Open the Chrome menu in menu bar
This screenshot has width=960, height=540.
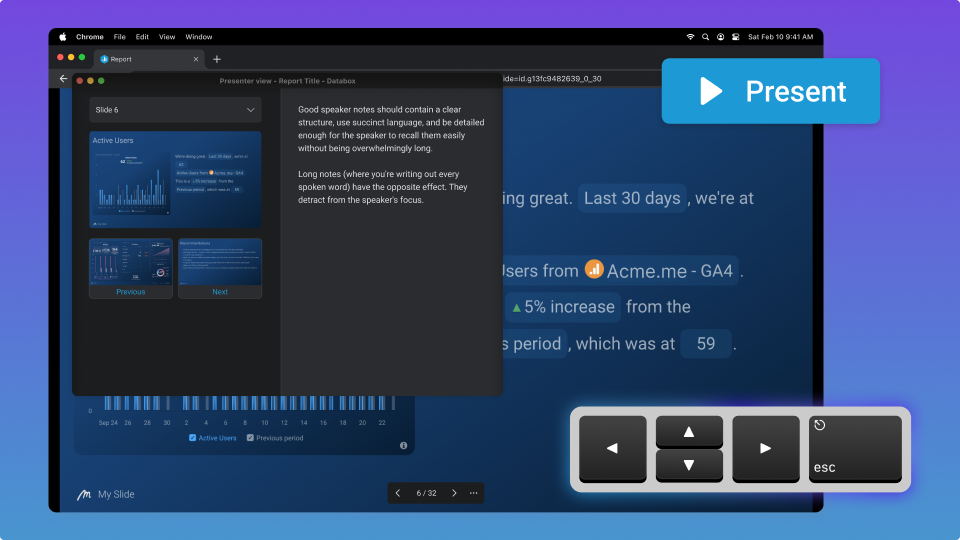(89, 37)
